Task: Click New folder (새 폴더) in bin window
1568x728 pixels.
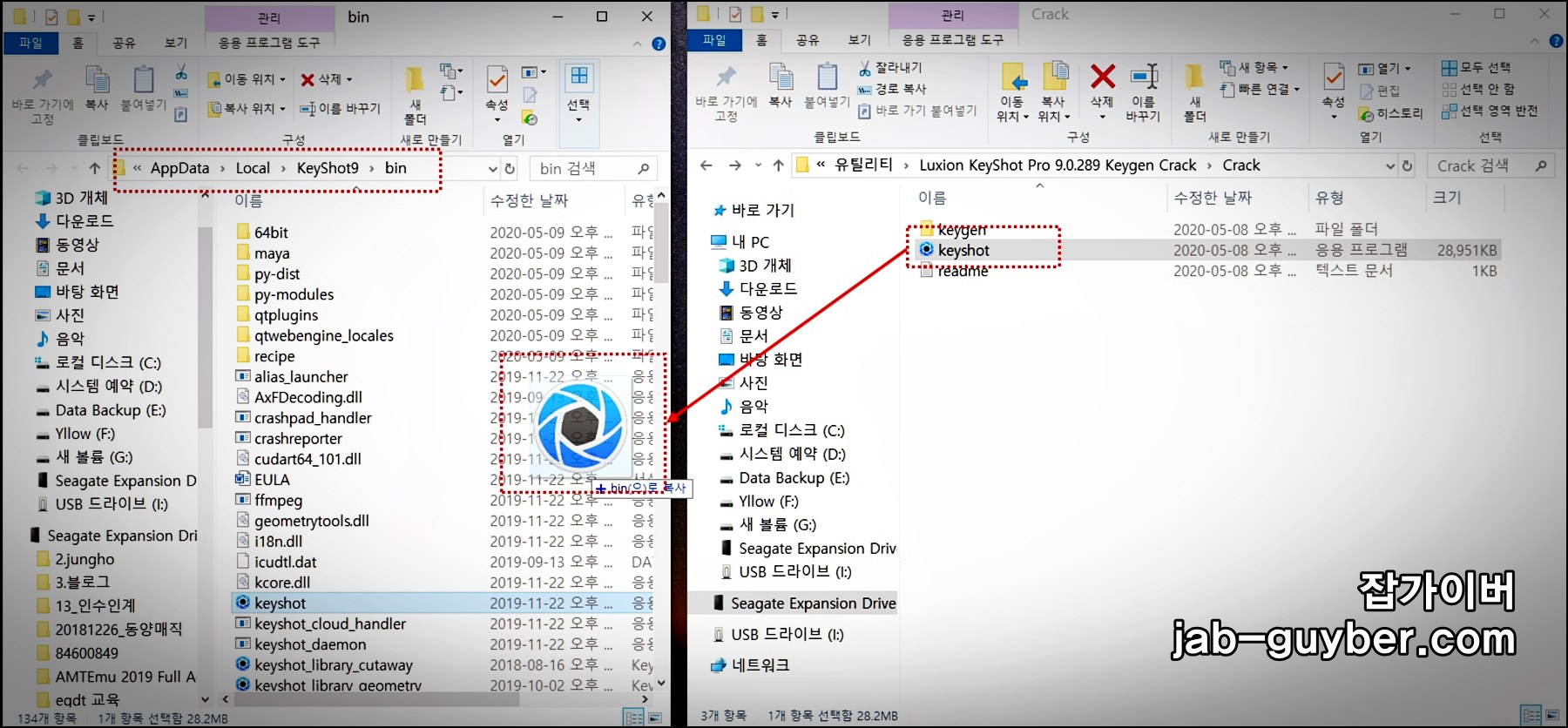Action: [415, 96]
